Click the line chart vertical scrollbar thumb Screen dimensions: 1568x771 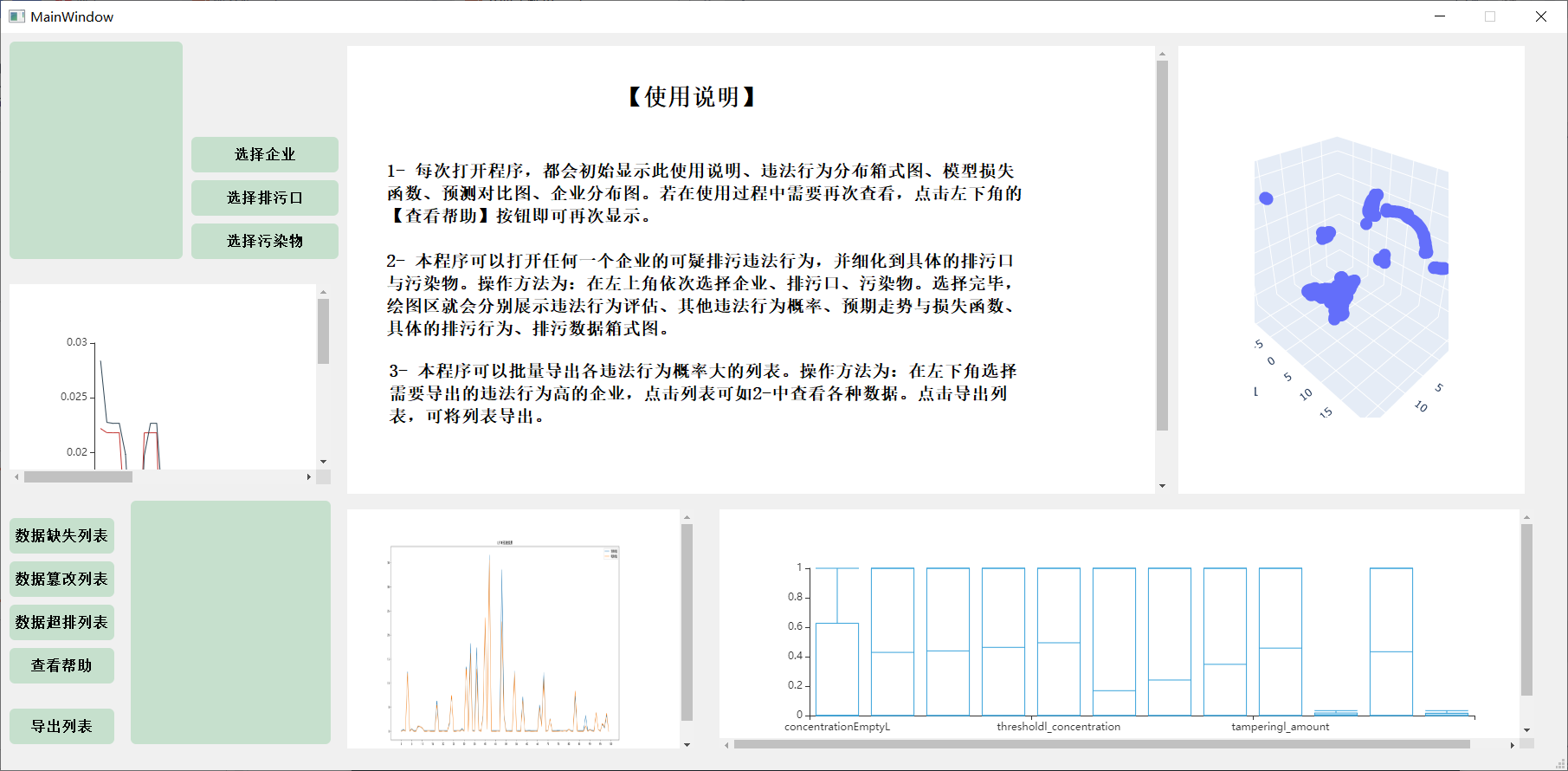(323, 331)
